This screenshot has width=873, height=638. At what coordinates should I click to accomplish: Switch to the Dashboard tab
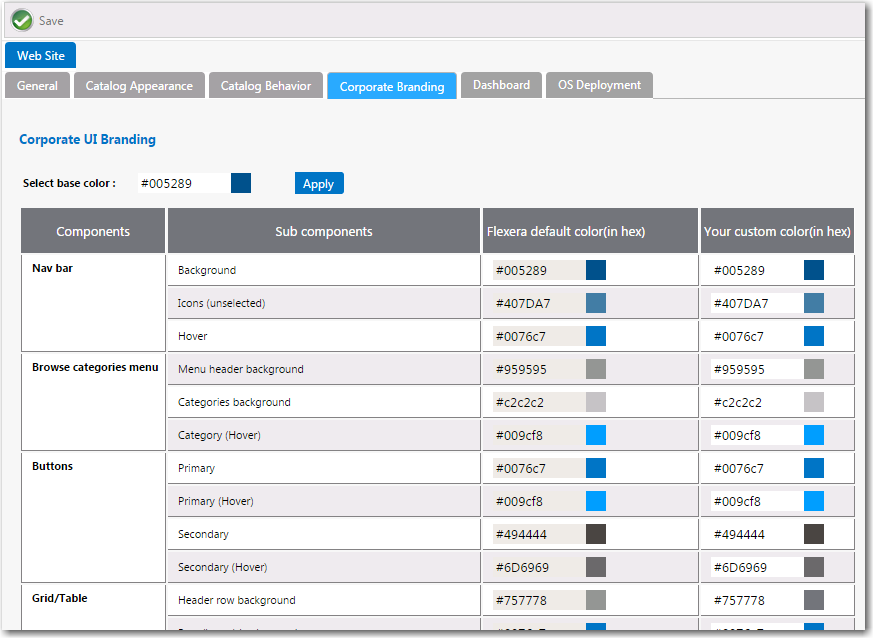tap(501, 85)
